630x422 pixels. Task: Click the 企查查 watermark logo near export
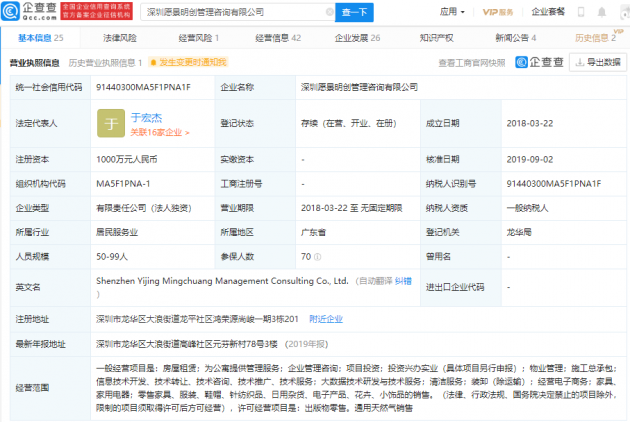(x=540, y=62)
